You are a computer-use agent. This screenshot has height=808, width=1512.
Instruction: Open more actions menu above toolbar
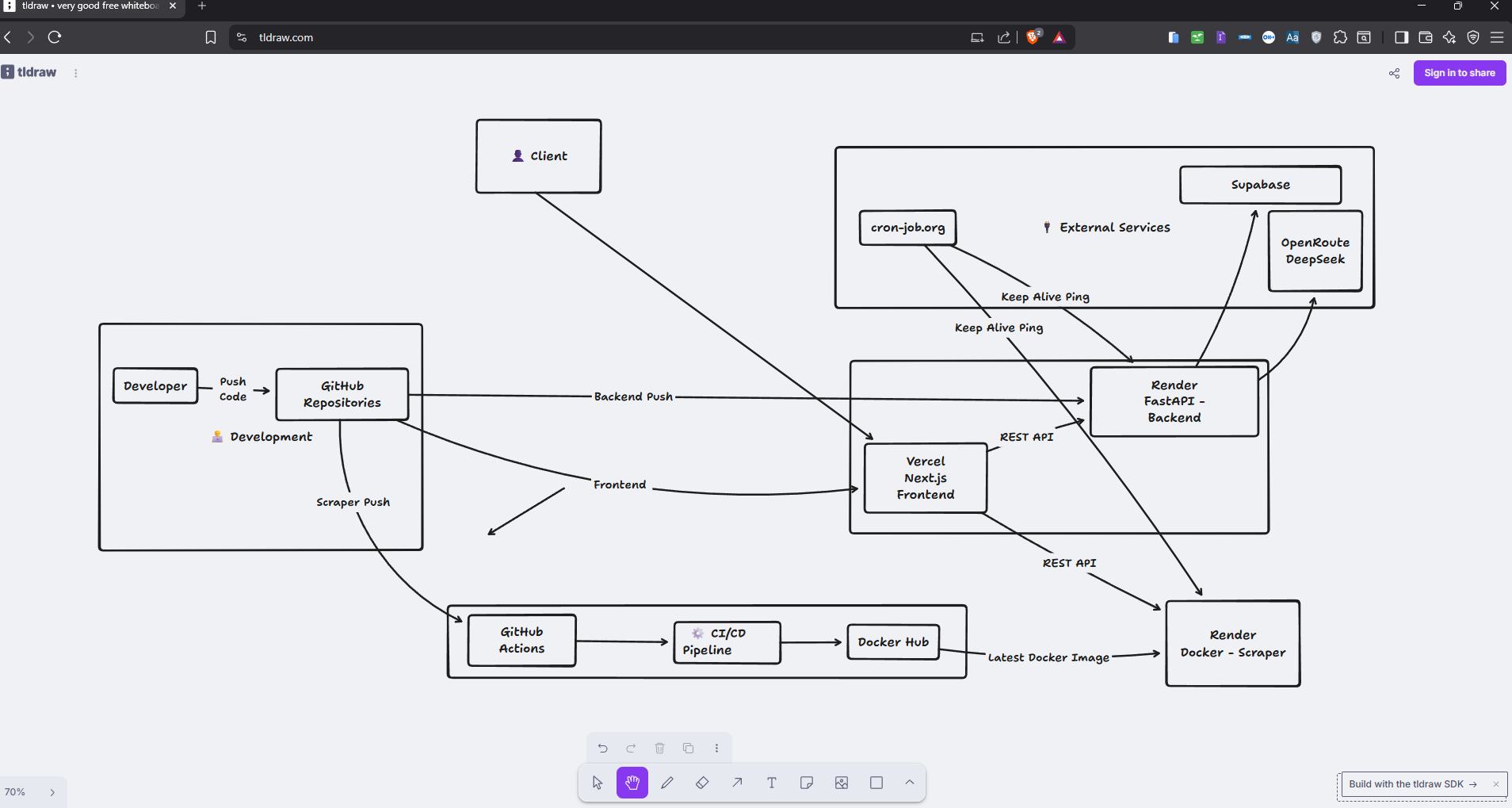(x=716, y=748)
